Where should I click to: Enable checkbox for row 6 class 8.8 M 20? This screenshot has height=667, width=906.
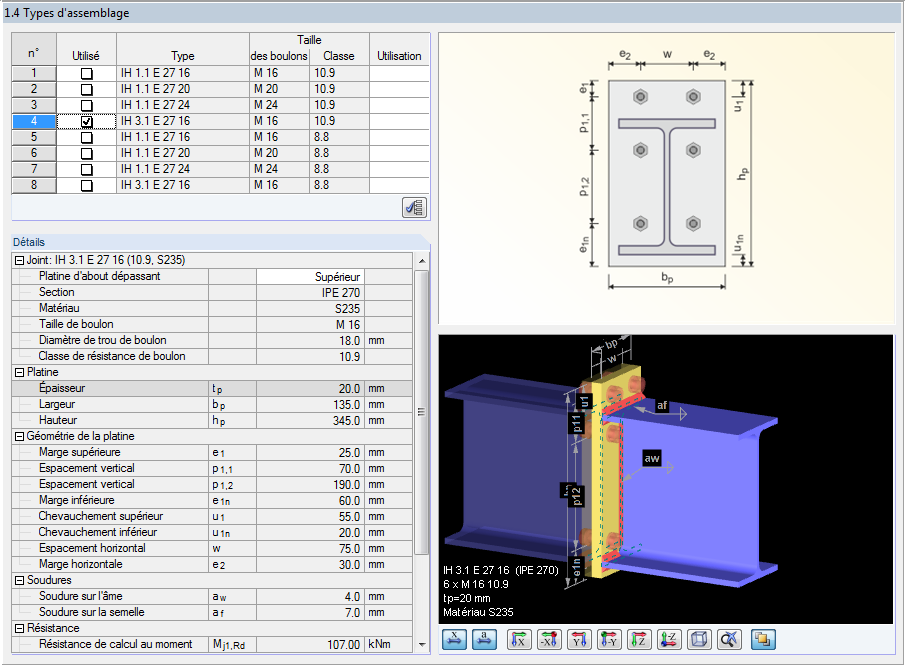87,154
